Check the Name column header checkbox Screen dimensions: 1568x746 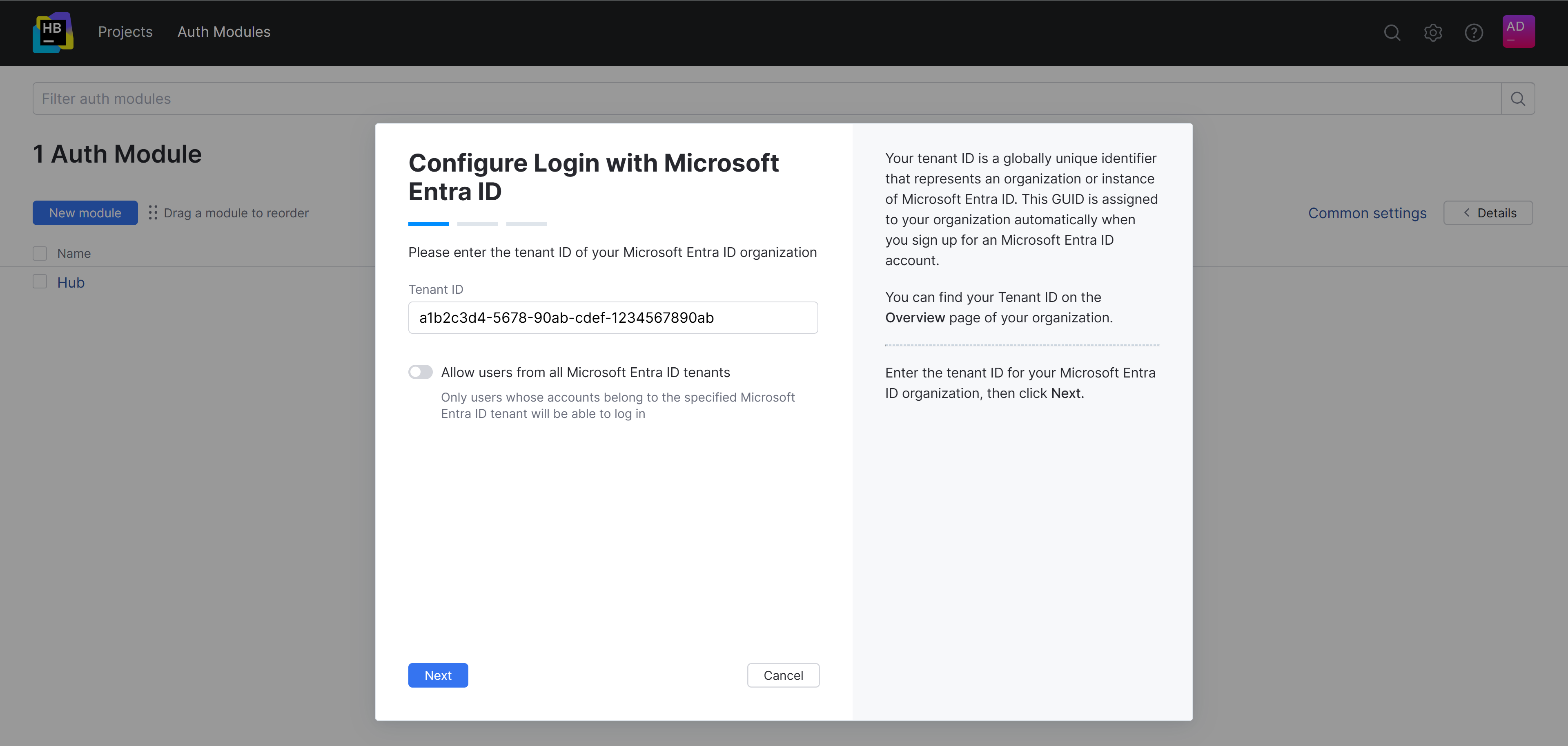pyautogui.click(x=40, y=253)
